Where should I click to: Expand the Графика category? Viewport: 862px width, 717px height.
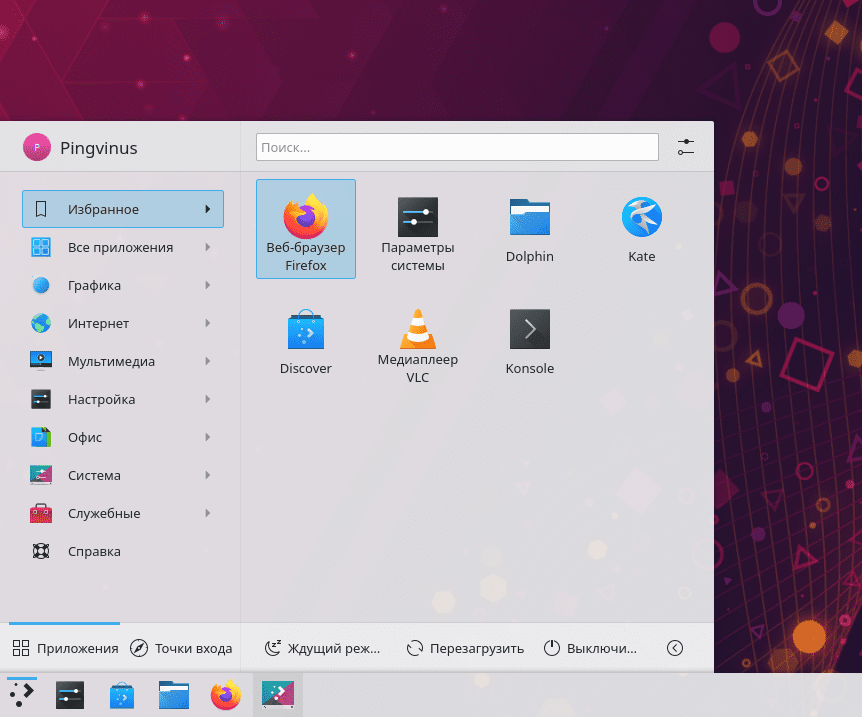tap(122, 285)
